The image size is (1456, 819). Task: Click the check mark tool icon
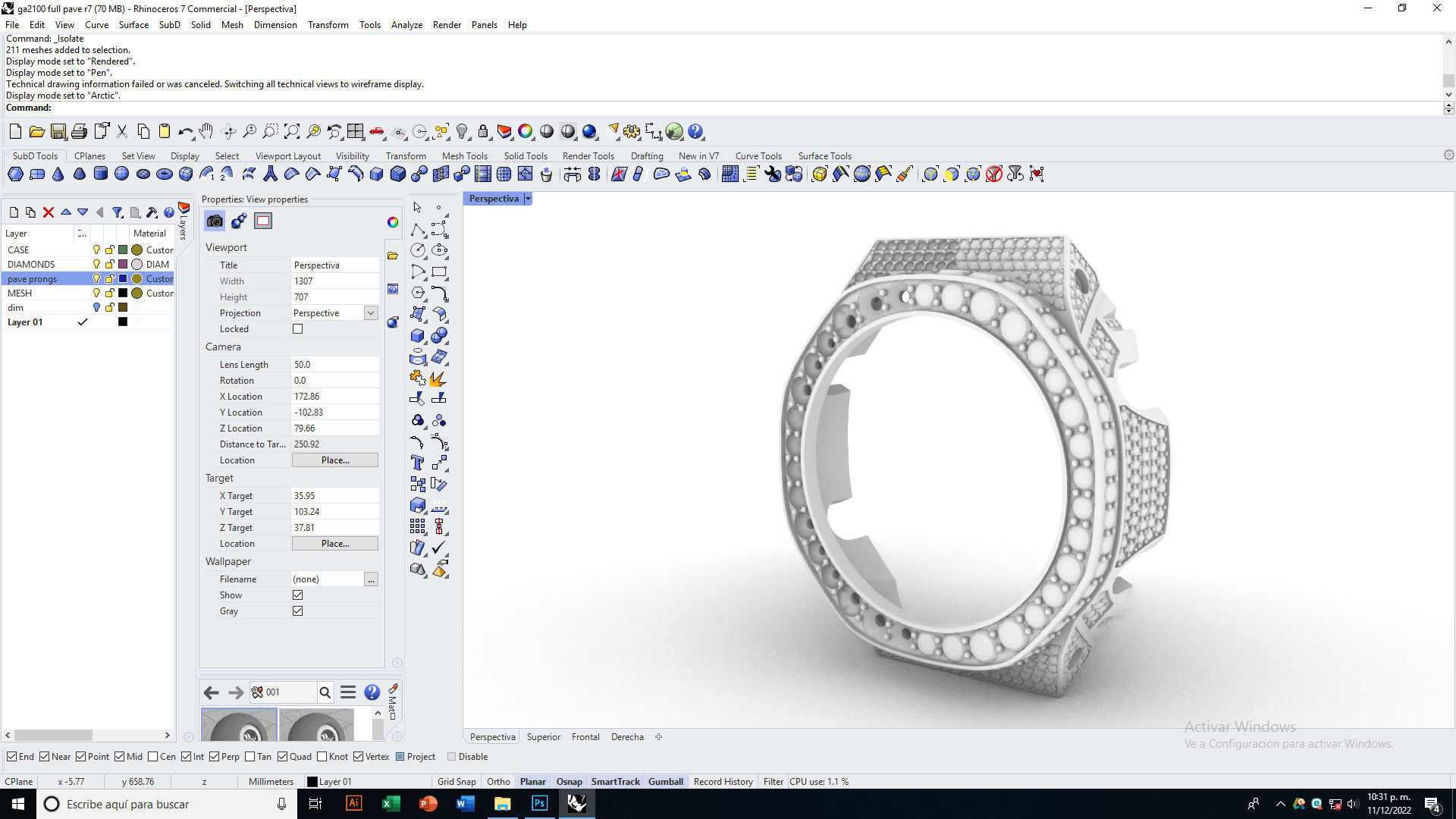[438, 548]
